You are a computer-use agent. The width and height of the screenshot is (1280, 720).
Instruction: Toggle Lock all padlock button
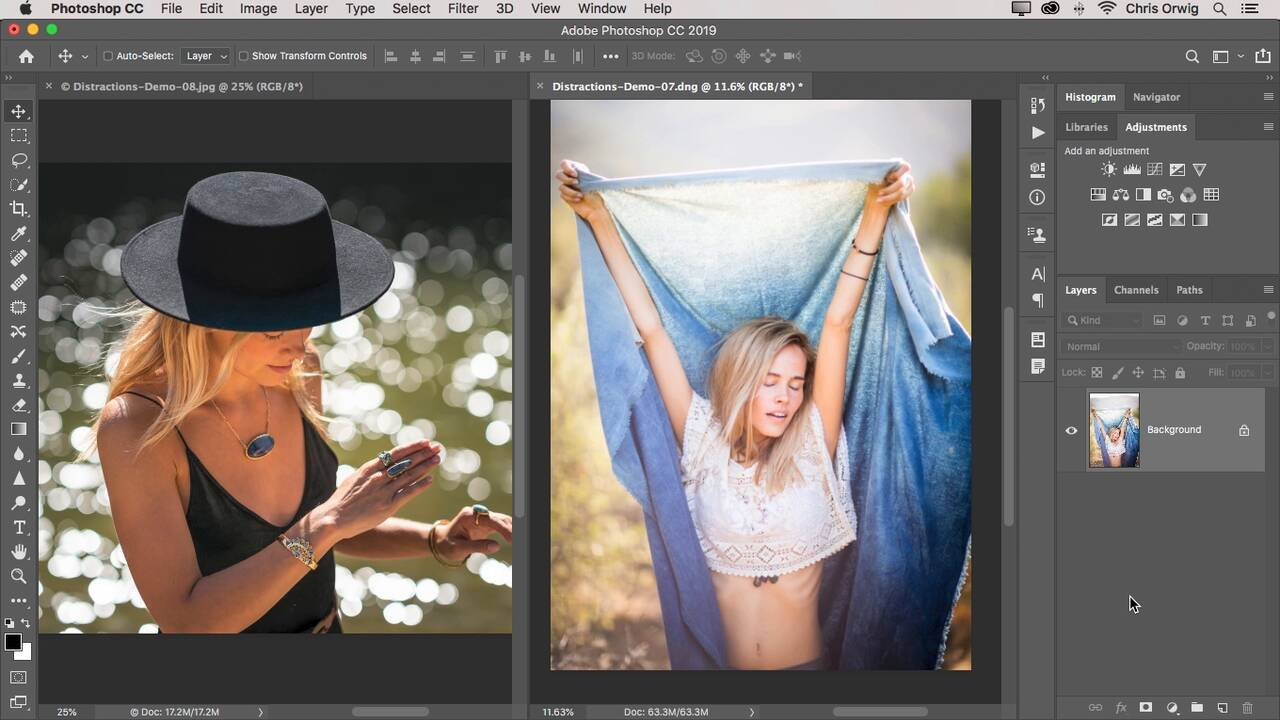click(1180, 373)
